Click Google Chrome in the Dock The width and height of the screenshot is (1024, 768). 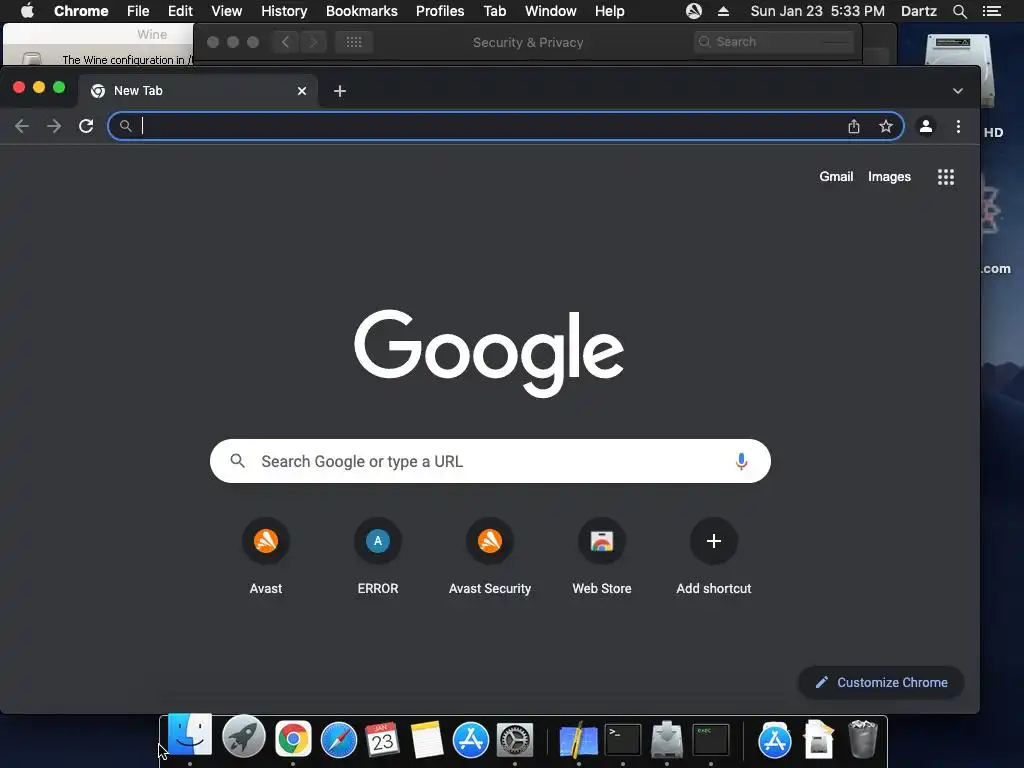[293, 739]
